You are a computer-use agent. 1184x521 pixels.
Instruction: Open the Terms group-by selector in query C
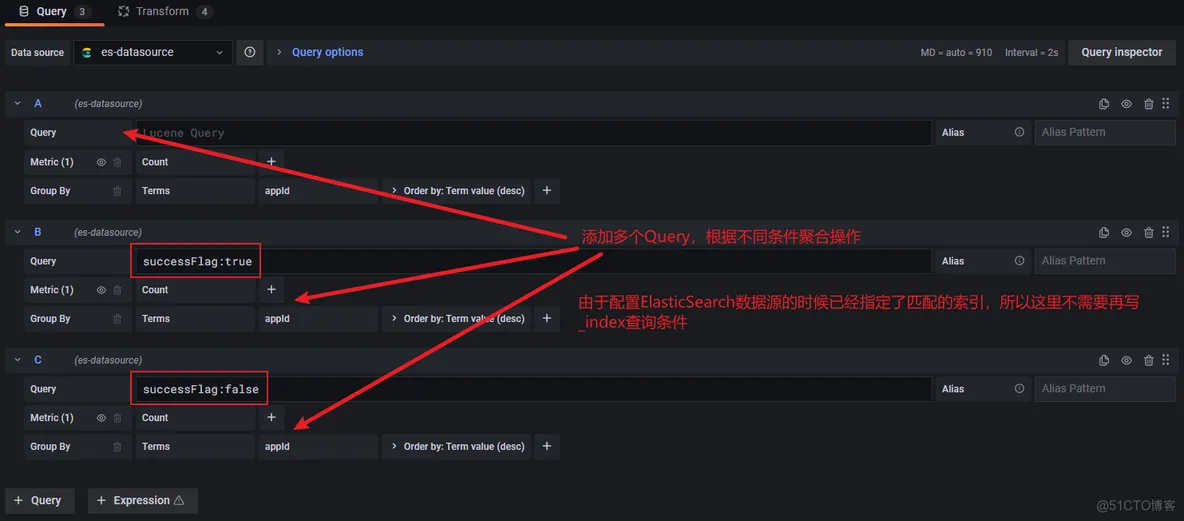pyautogui.click(x=196, y=446)
